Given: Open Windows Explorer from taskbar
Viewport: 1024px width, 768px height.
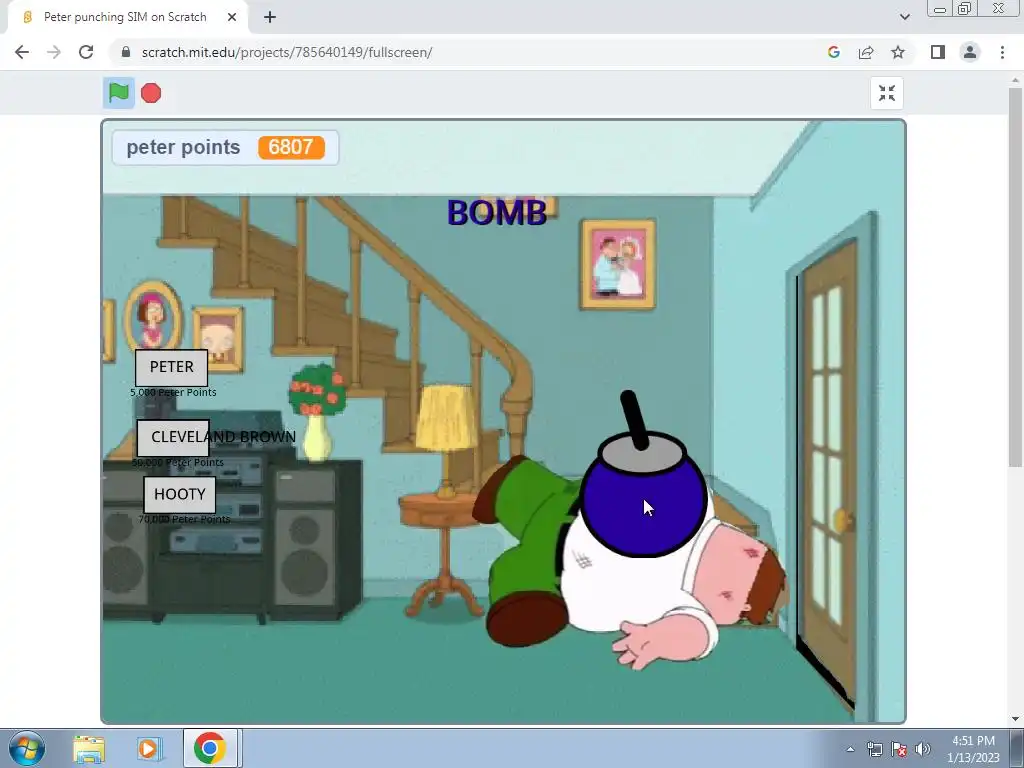Looking at the screenshot, I should (x=89, y=749).
